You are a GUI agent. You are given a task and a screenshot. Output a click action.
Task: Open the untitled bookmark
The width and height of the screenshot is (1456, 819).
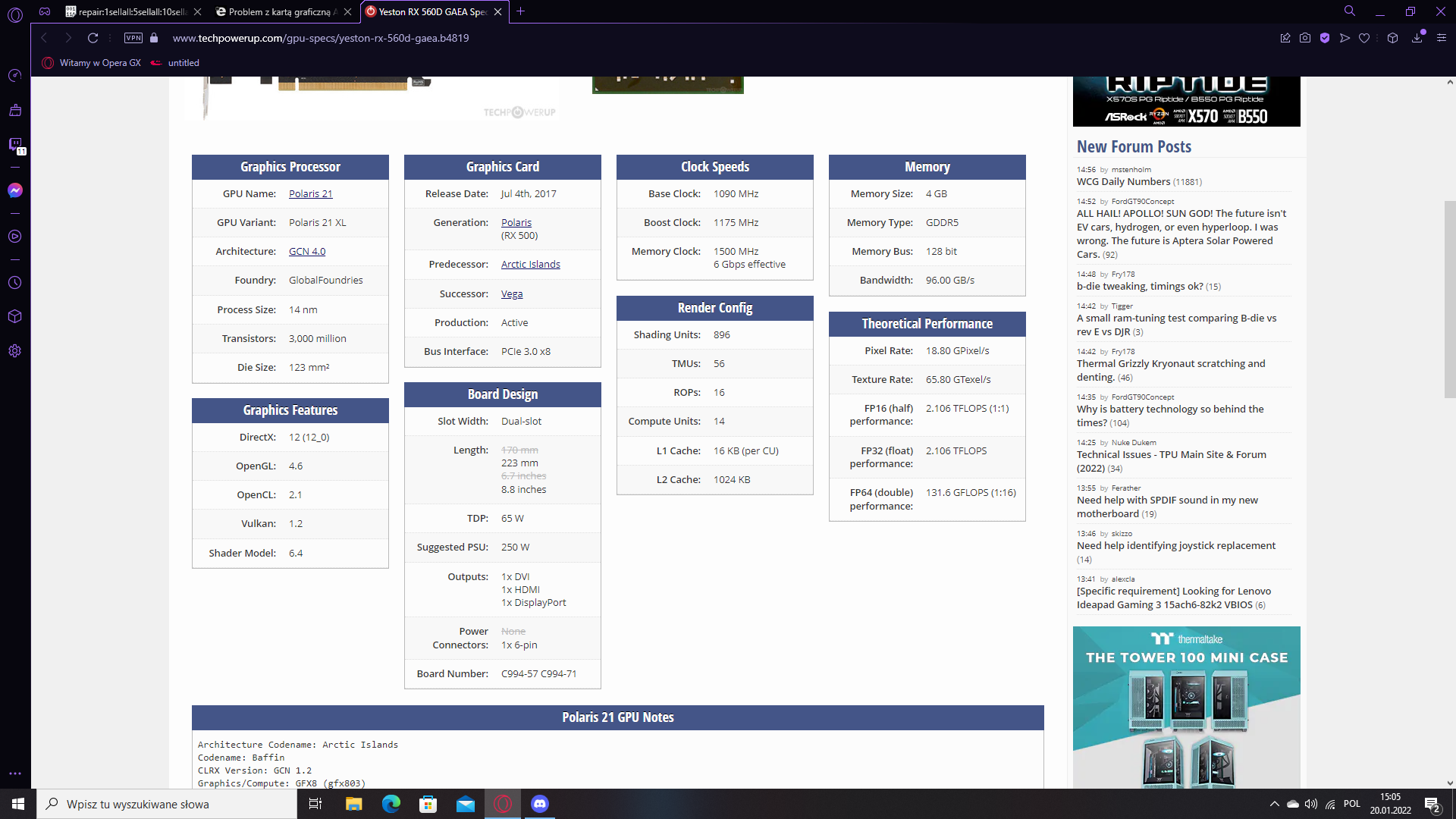tap(175, 63)
